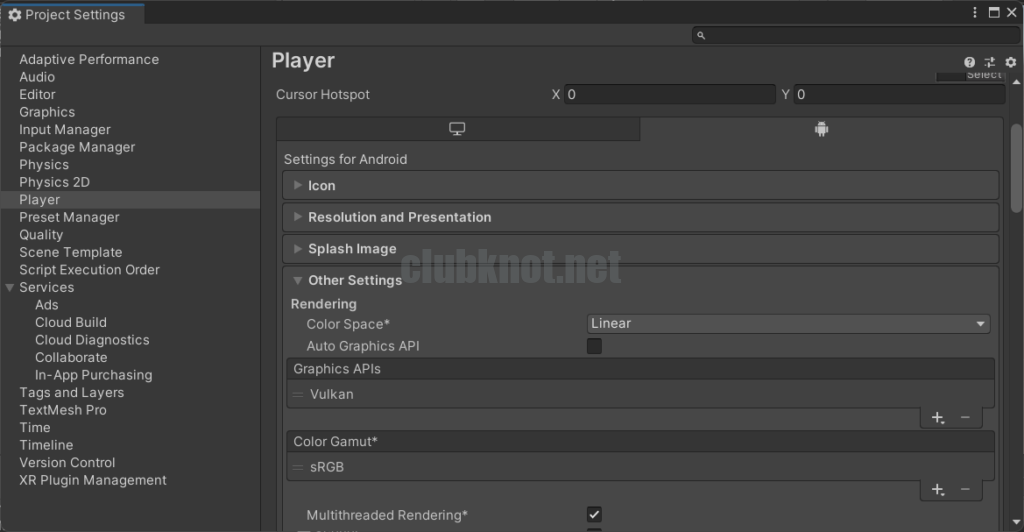Open the Player settings gear menu
The image size is (1024, 532).
1010,62
